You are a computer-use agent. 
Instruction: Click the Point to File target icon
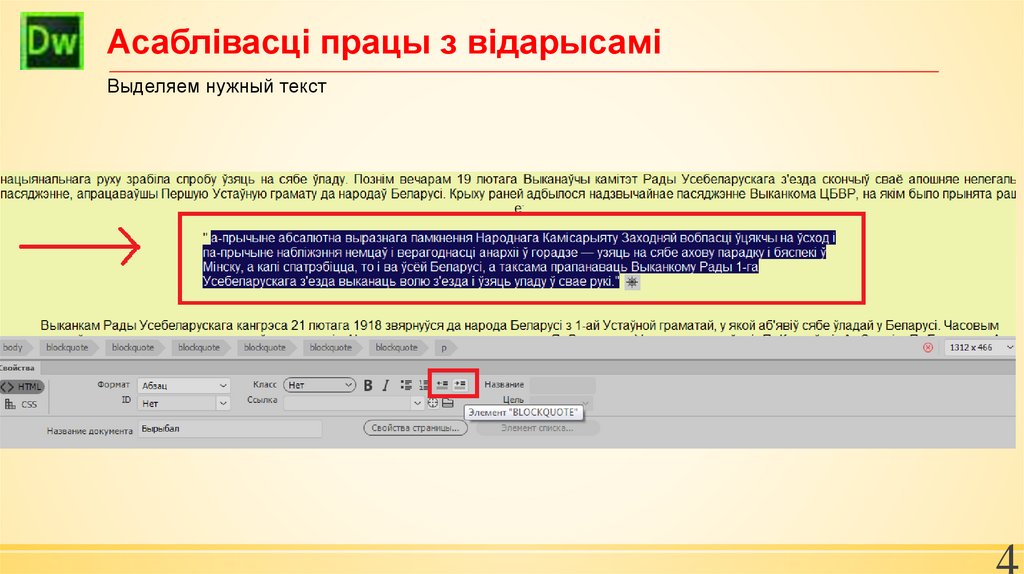pyautogui.click(x=432, y=403)
